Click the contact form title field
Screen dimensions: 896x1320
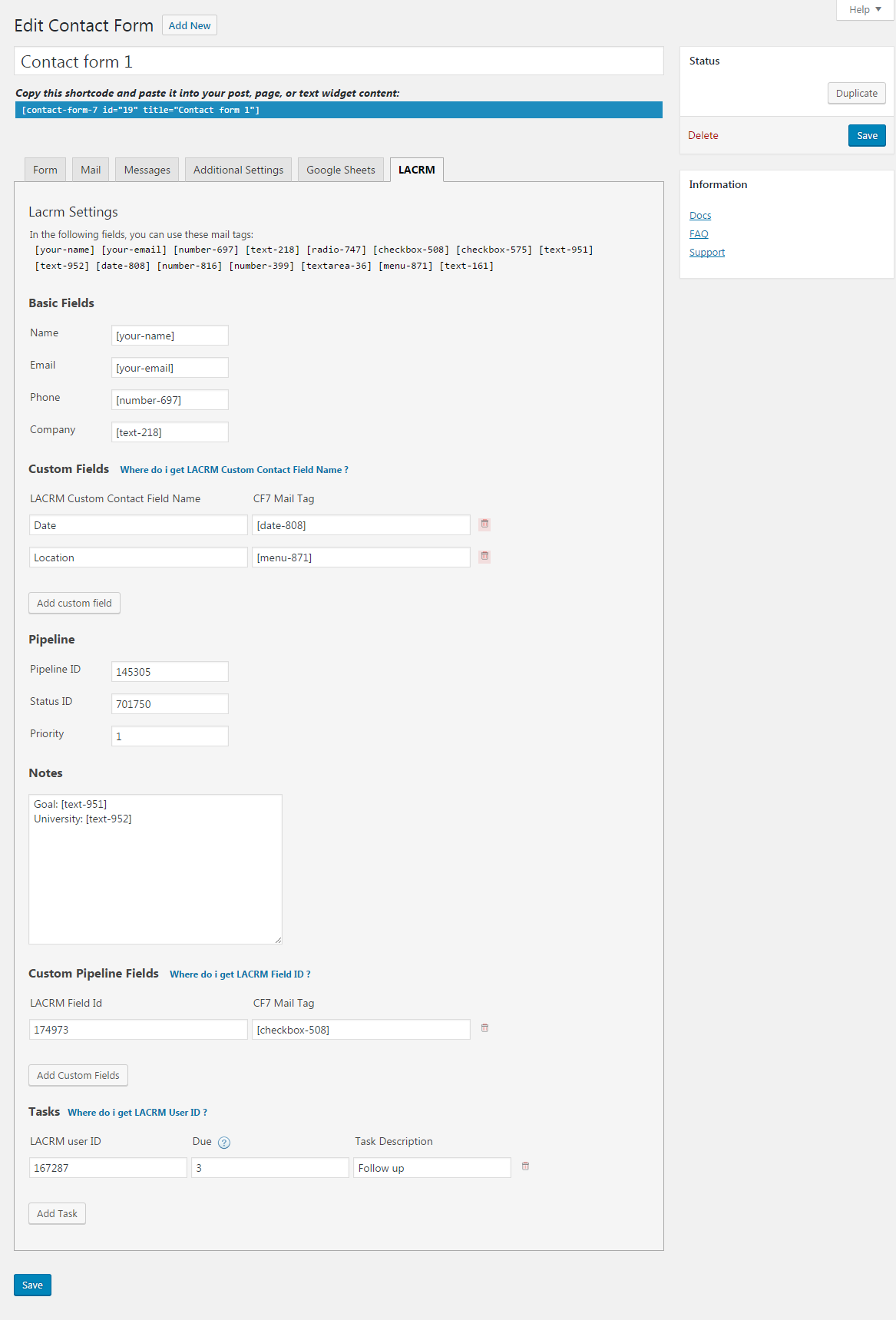(339, 61)
